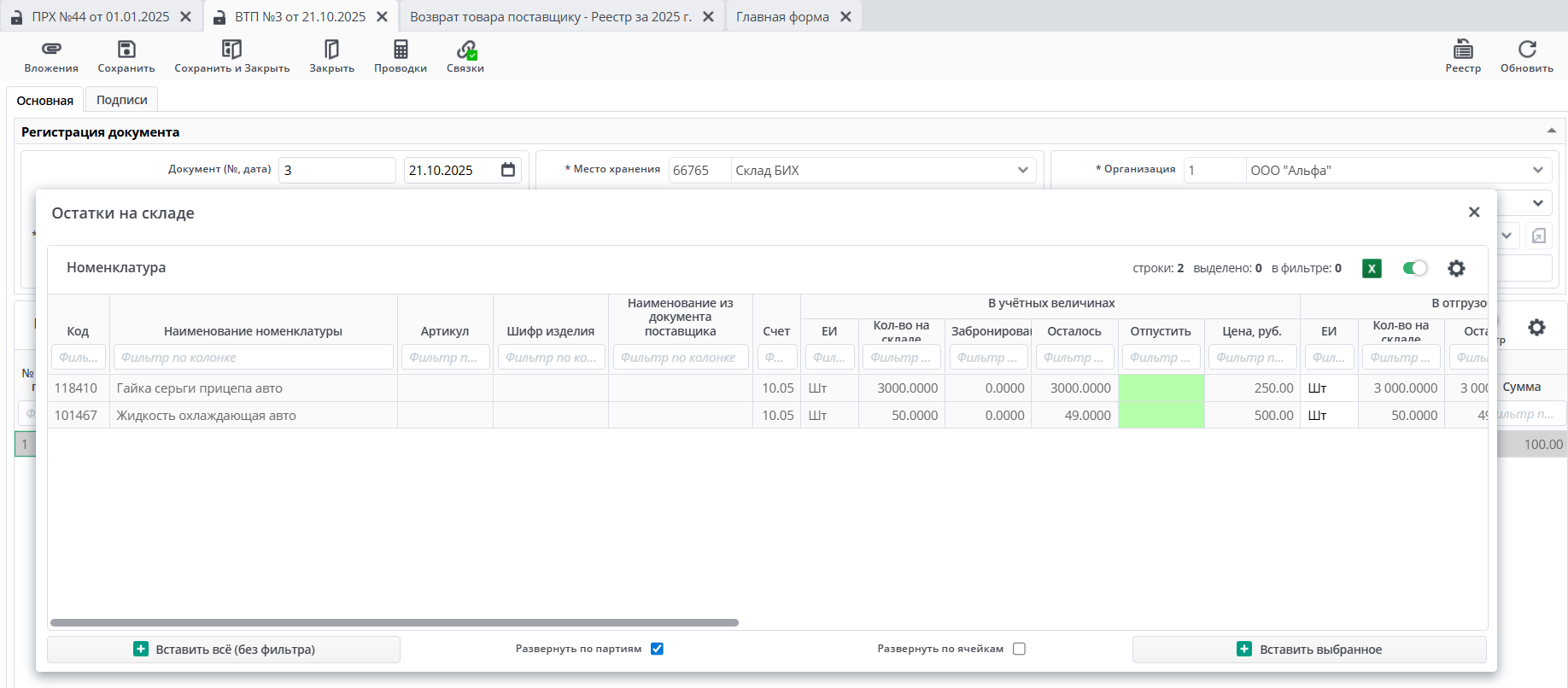
Task: Open the Вложения attachments icon
Action: click(51, 50)
